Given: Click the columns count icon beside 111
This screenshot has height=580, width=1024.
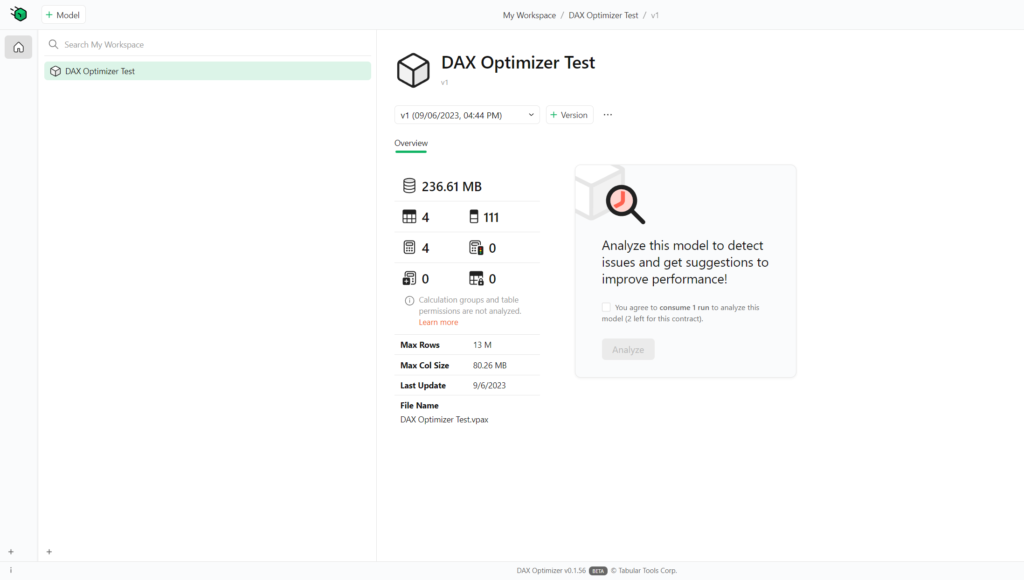Looking at the screenshot, I should (x=474, y=217).
